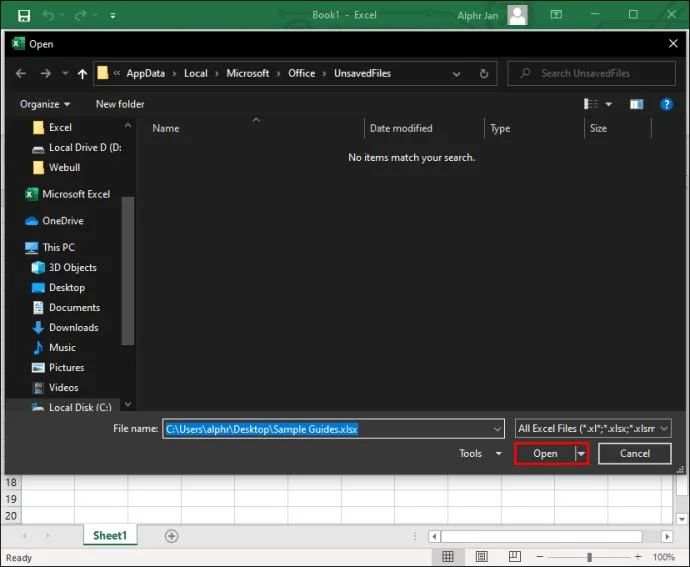Click Change your view icon
Screen dimensions: 690x567
[591, 104]
